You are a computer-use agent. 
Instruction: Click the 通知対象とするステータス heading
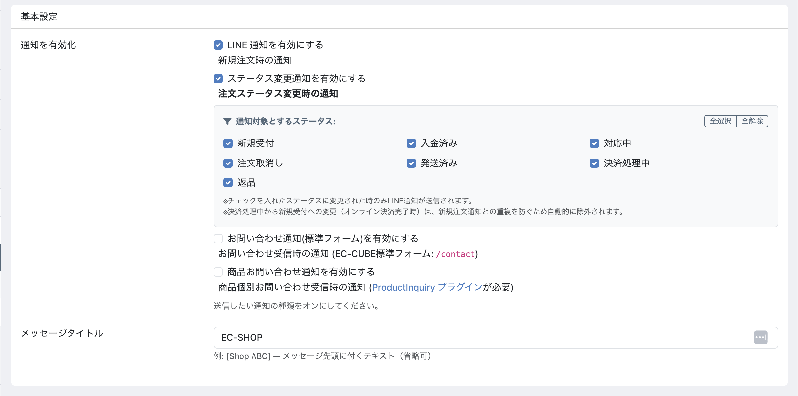[285, 121]
